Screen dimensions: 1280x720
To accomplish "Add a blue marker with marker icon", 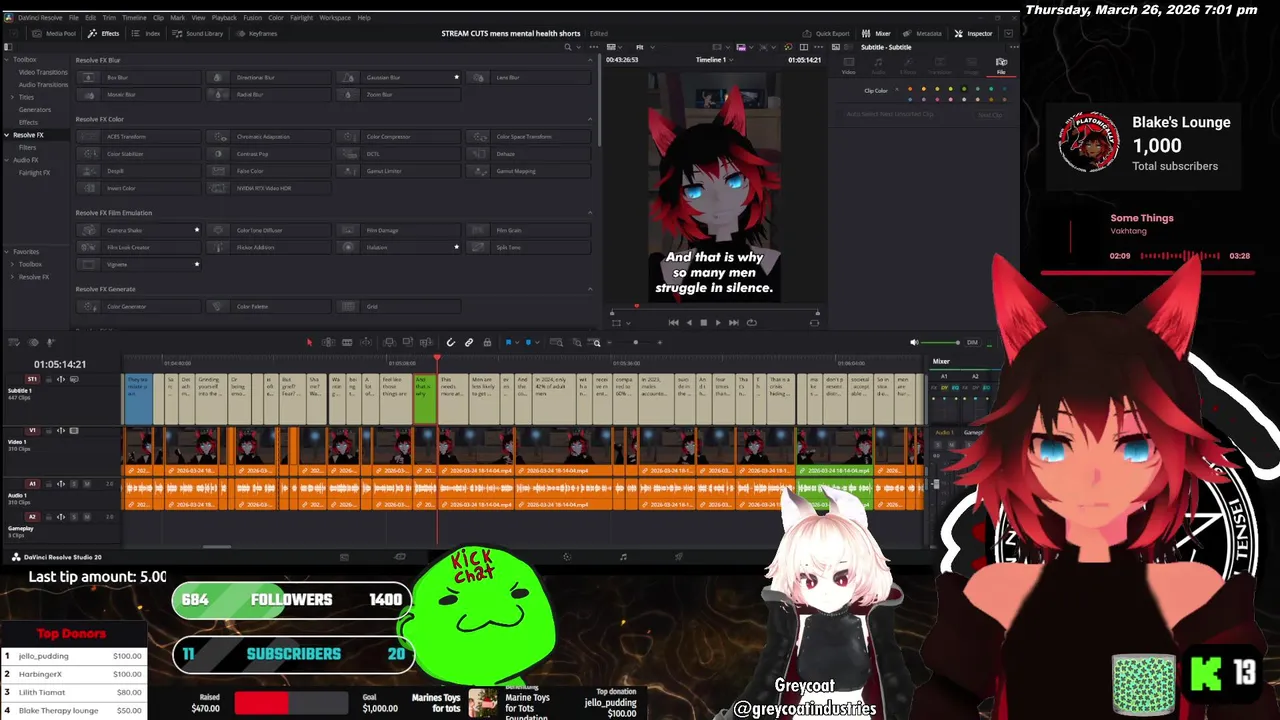I will pos(528,342).
